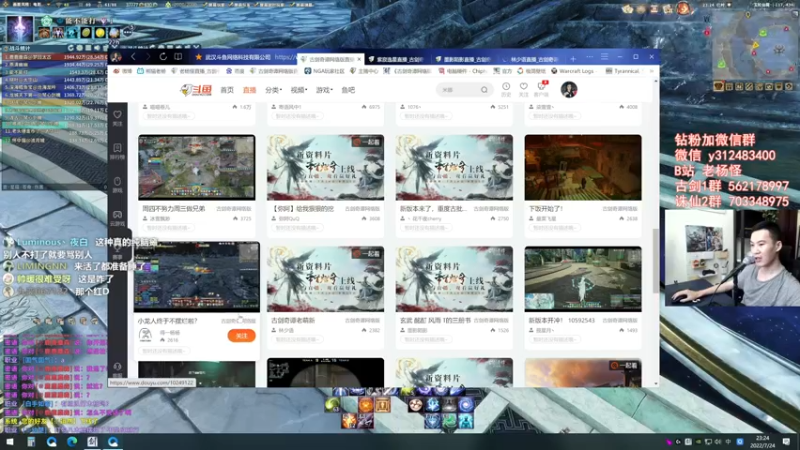Open Microsoft Edge on taskbar
The width and height of the screenshot is (800, 450).
click(x=72, y=441)
